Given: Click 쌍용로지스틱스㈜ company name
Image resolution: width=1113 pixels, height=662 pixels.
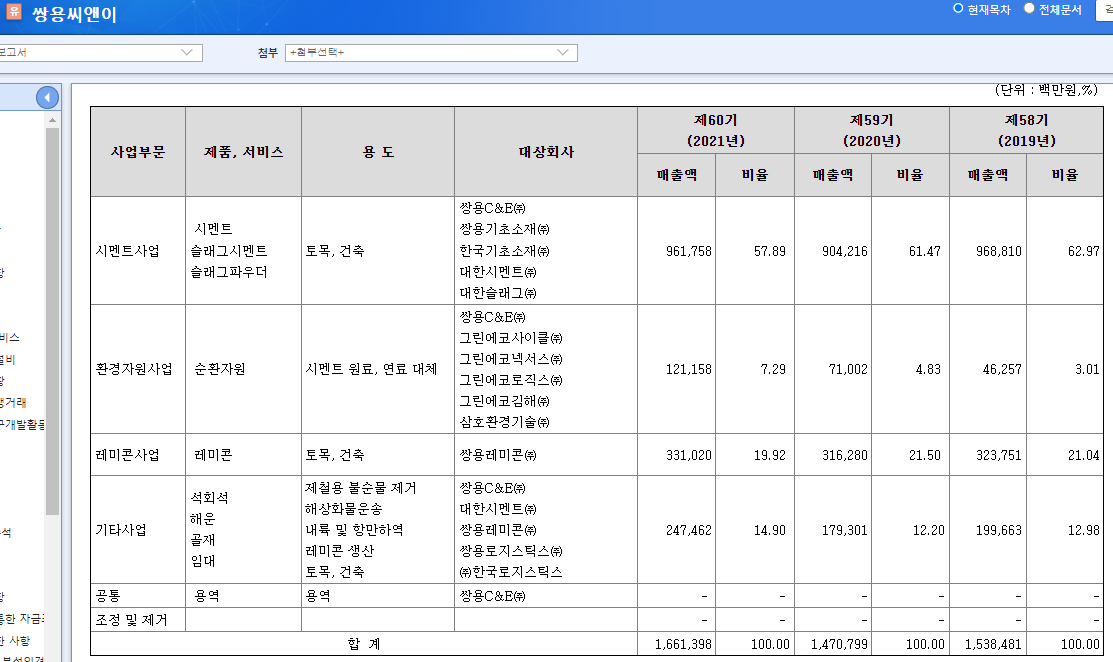Looking at the screenshot, I should (x=511, y=551).
